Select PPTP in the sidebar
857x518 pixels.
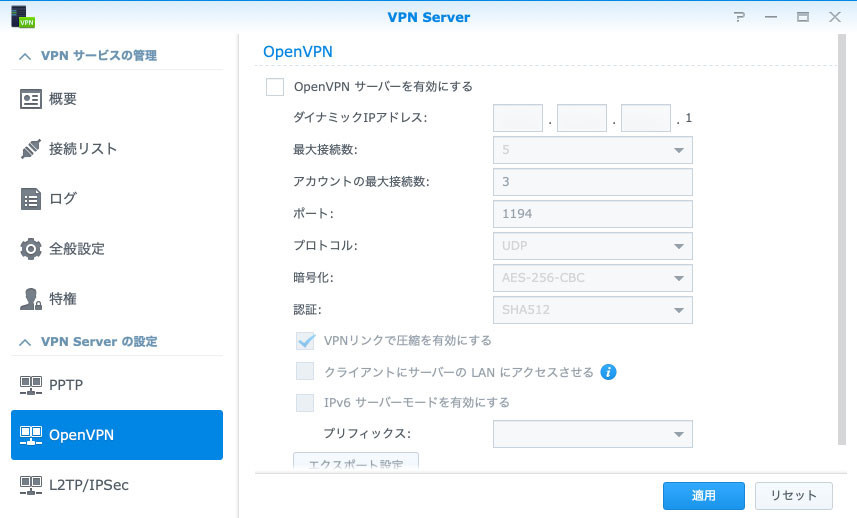click(117, 385)
